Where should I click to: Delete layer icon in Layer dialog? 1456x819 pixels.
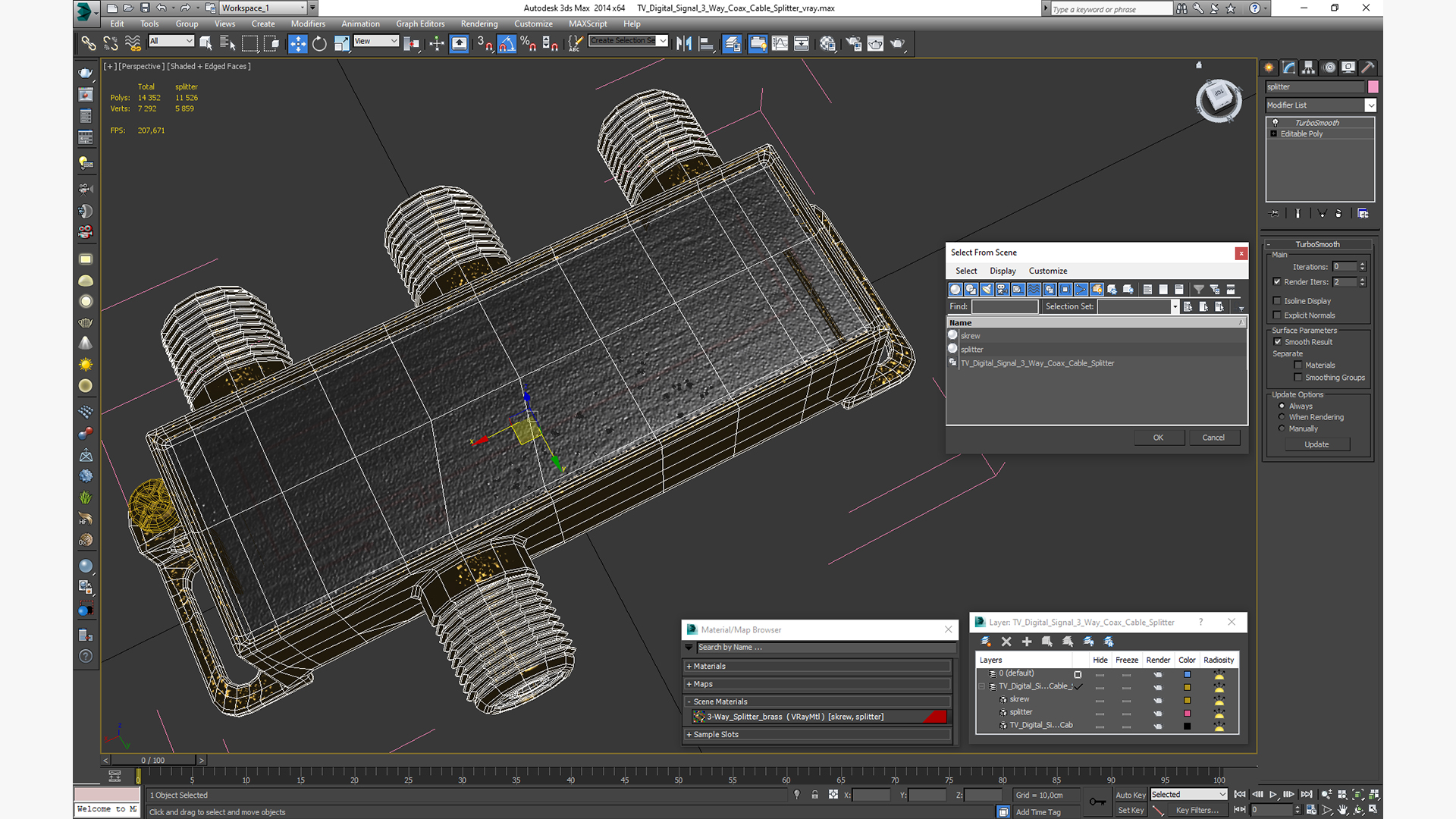[x=1006, y=642]
